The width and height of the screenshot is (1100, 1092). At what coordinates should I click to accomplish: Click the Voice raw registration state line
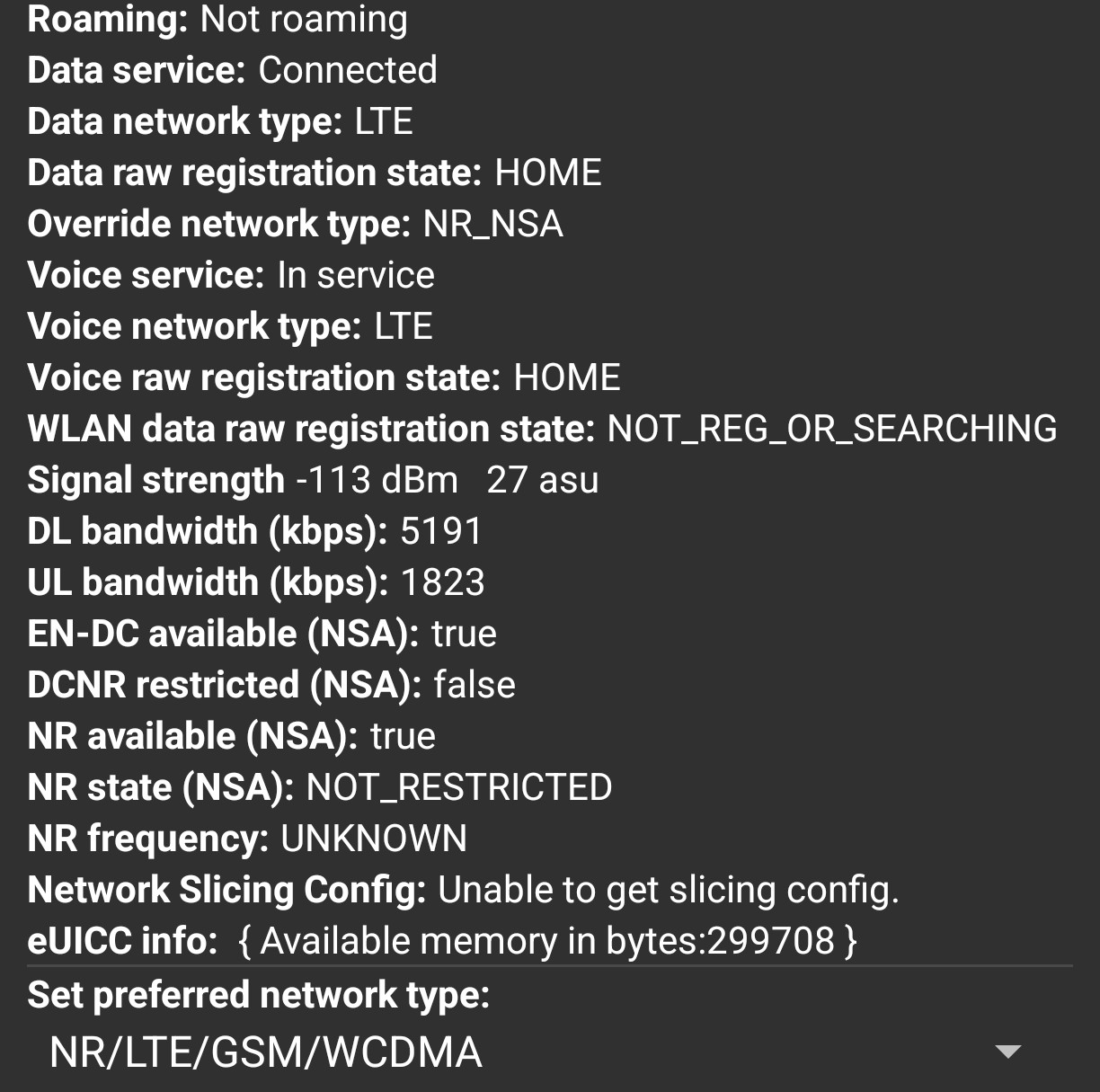(324, 377)
